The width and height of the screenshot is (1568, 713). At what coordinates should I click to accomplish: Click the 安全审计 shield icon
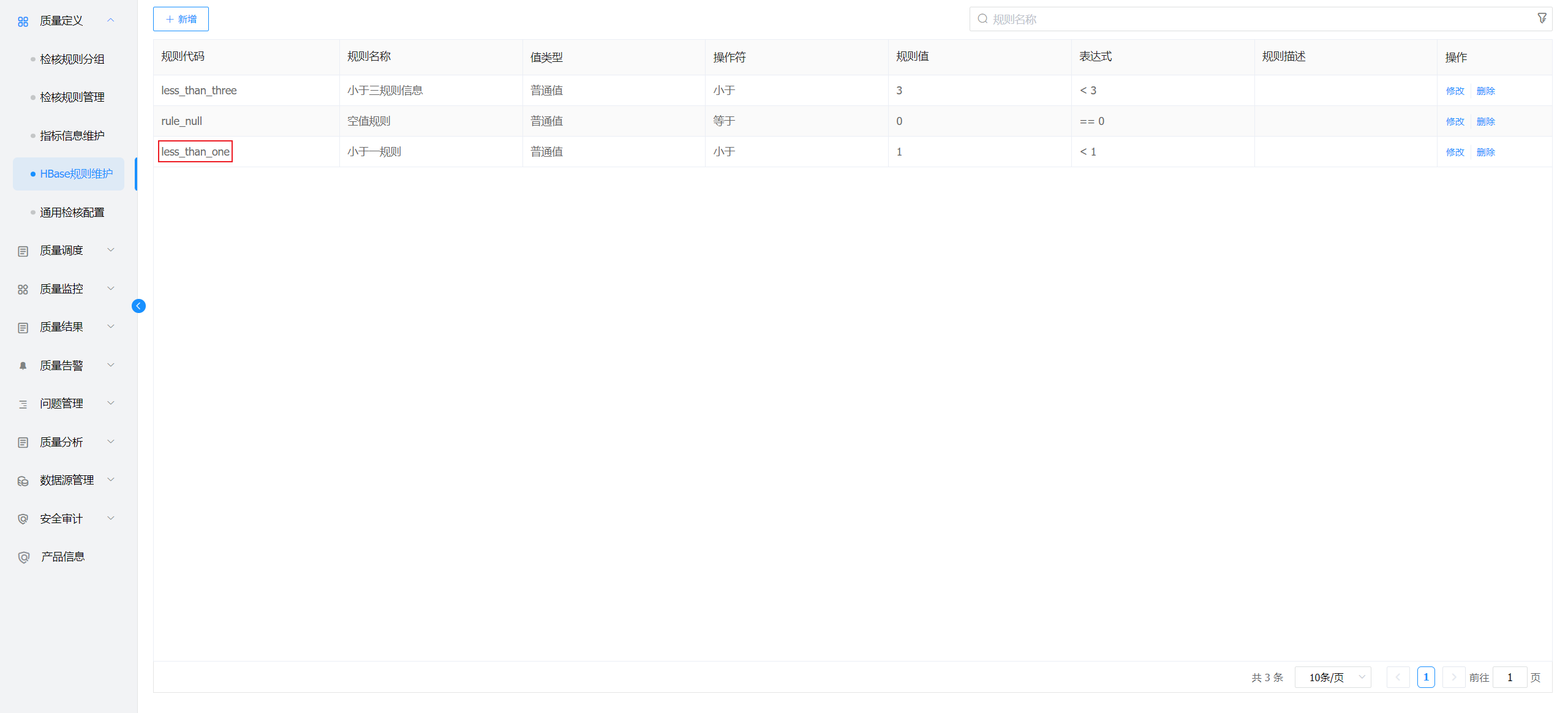(x=23, y=519)
